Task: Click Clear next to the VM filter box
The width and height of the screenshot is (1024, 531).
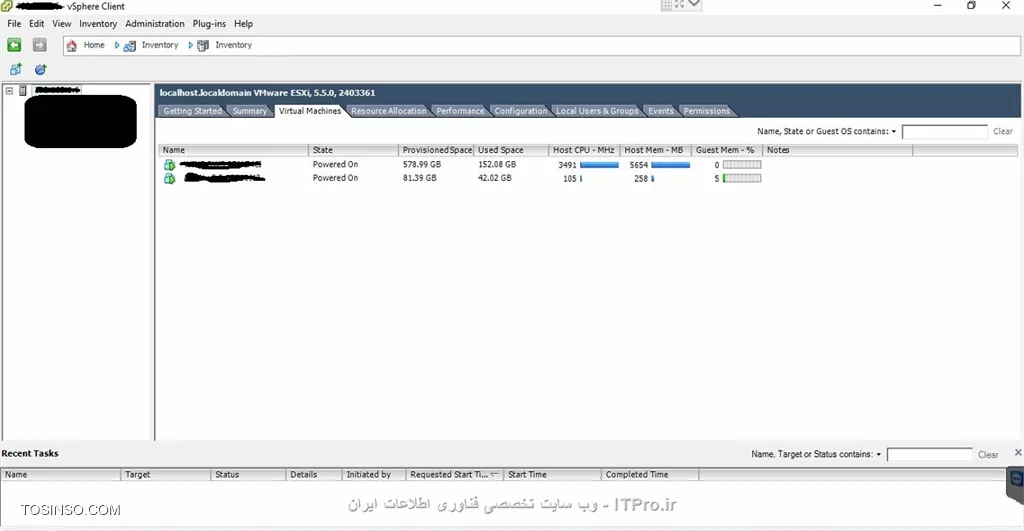Action: 1002,131
